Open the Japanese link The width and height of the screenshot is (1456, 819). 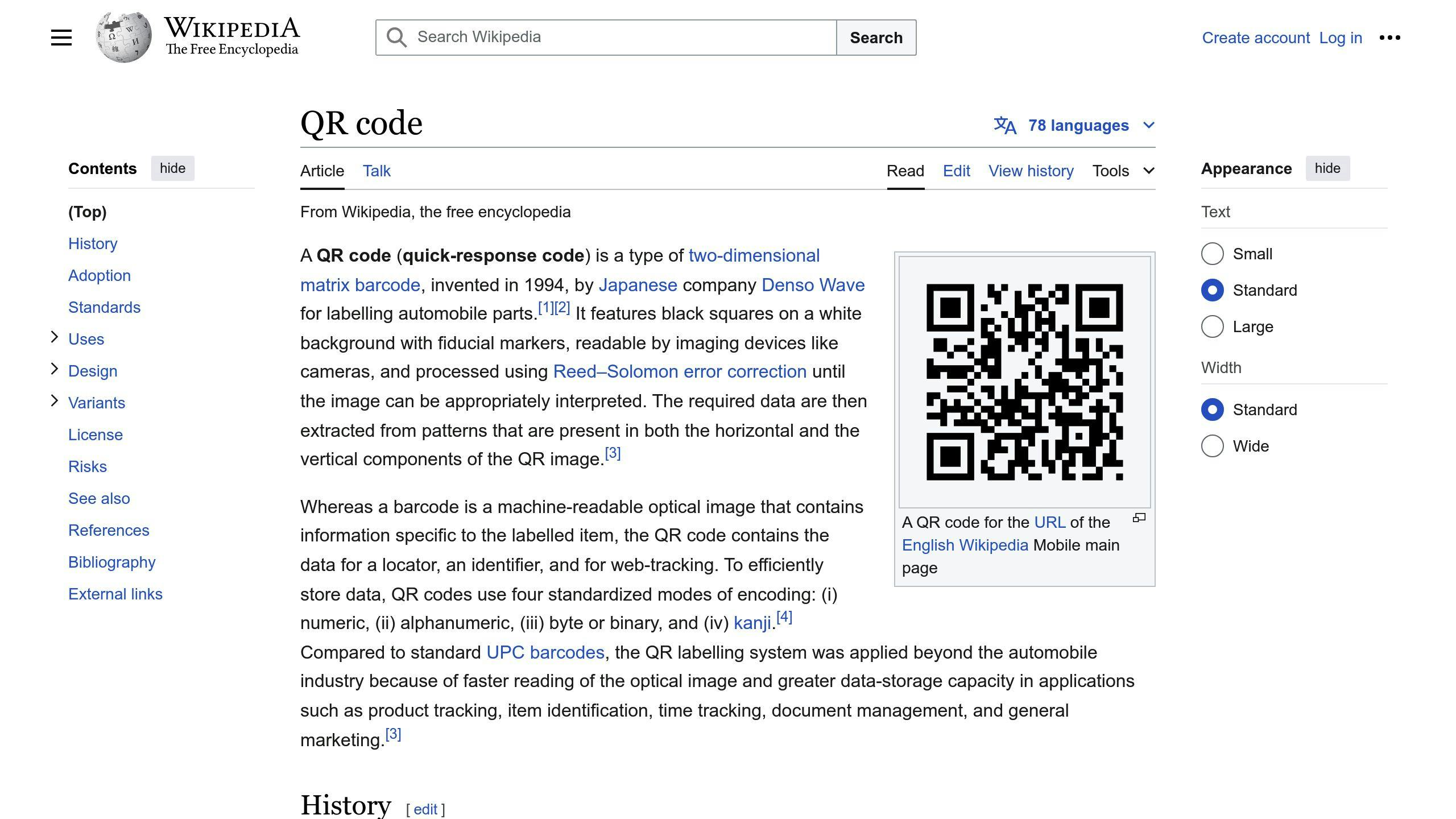[x=638, y=285]
